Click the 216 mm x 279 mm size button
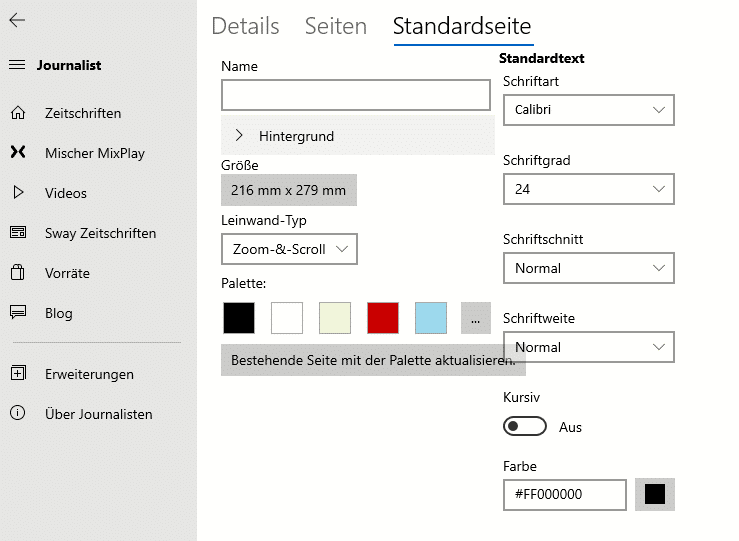This screenshot has height=541, width=739. tap(289, 190)
